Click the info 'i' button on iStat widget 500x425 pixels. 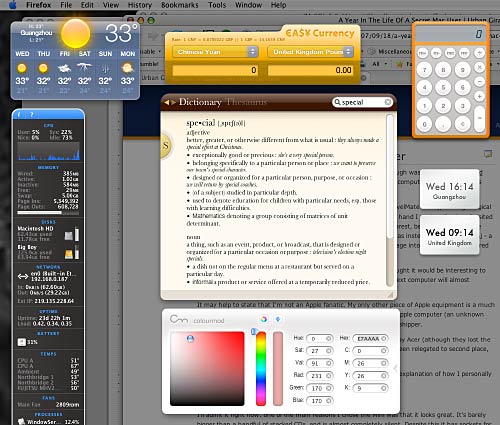tap(19, 114)
